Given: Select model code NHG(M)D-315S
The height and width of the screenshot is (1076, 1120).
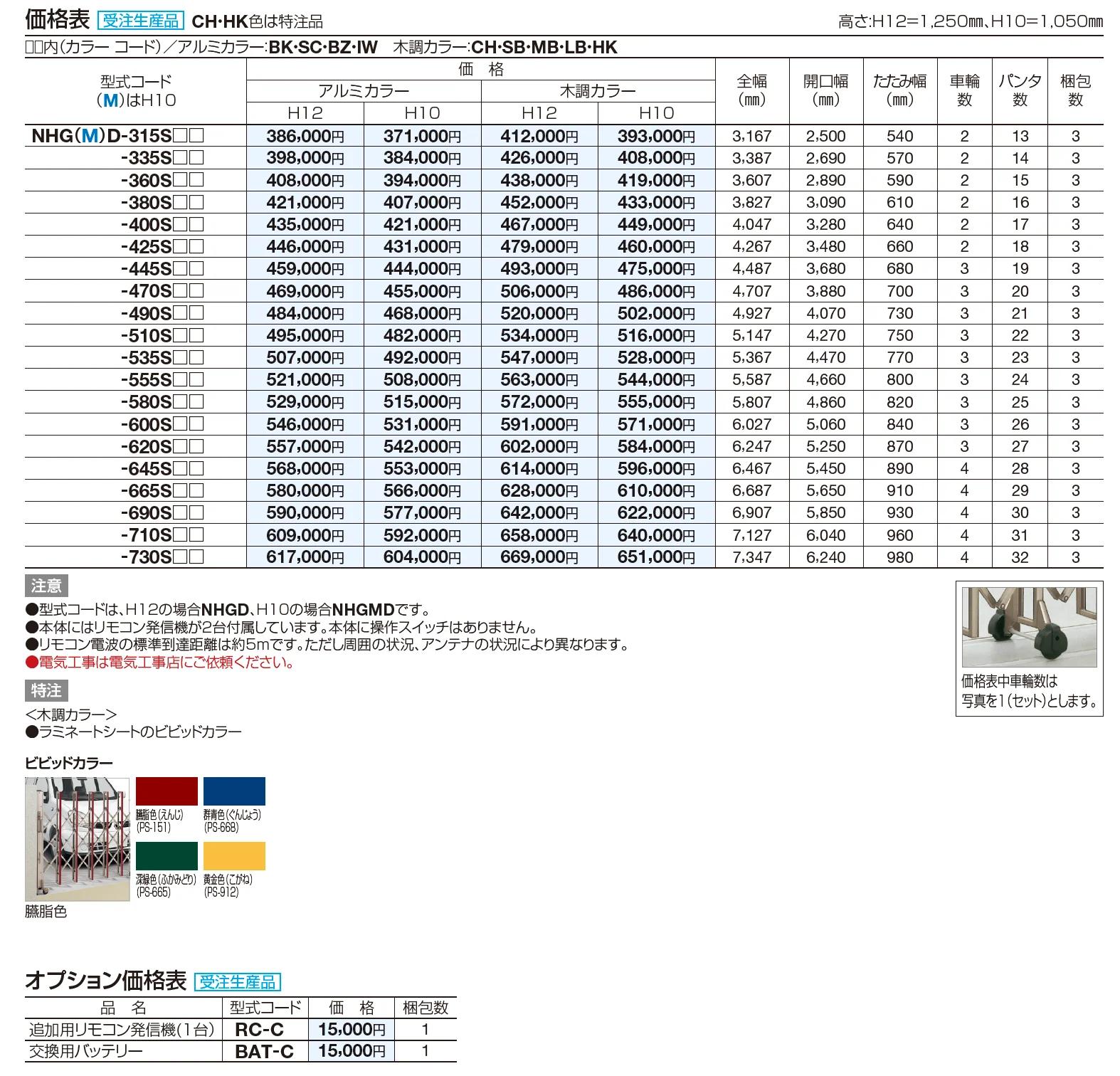Looking at the screenshot, I should [118, 136].
